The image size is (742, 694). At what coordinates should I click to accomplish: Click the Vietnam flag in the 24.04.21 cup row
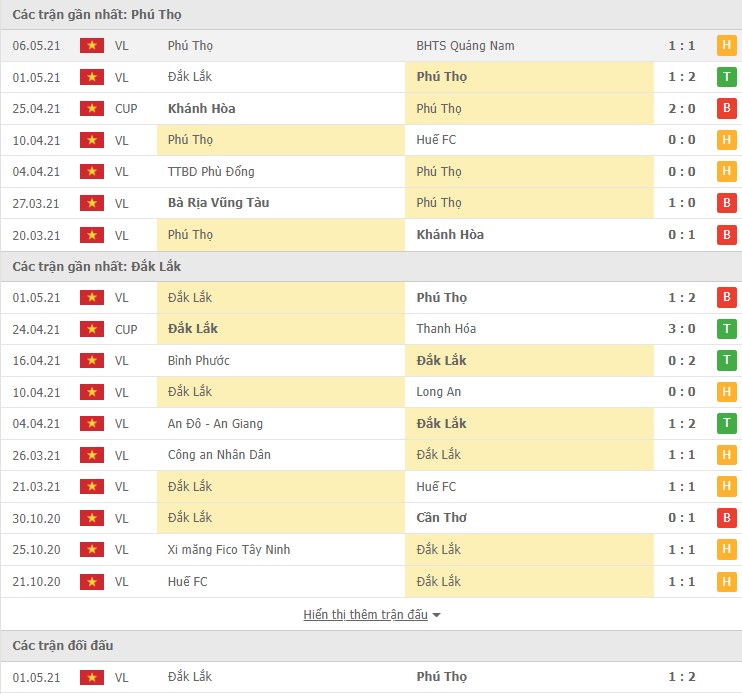click(92, 329)
